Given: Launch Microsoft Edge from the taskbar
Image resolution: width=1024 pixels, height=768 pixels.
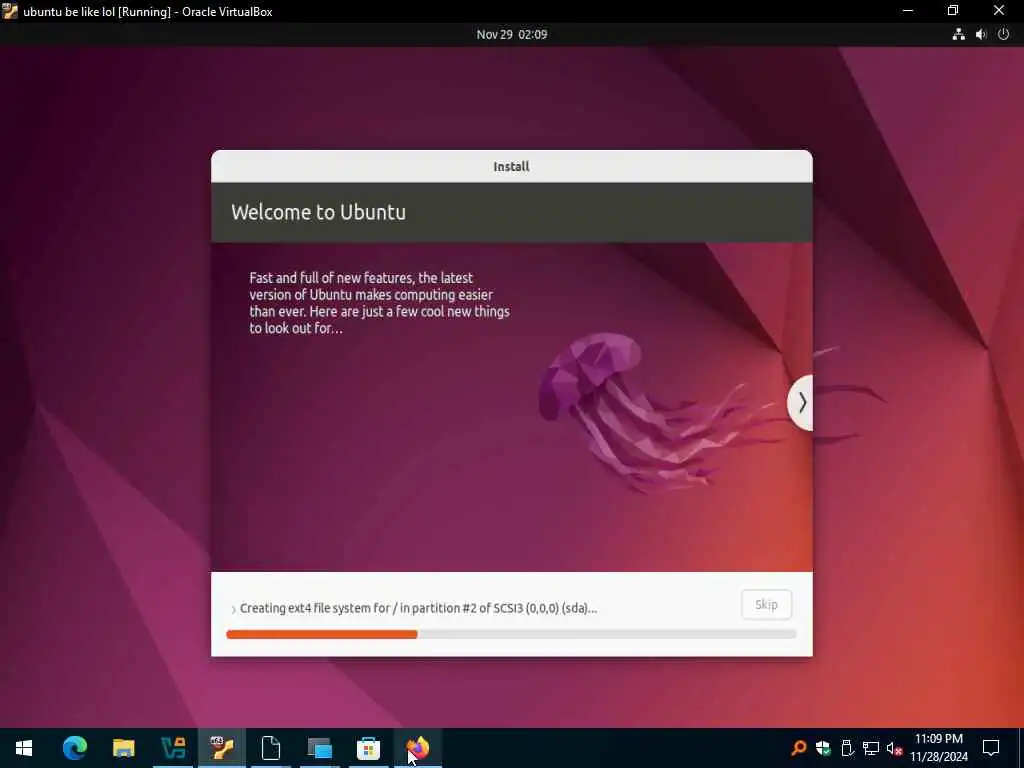Looking at the screenshot, I should pyautogui.click(x=74, y=748).
